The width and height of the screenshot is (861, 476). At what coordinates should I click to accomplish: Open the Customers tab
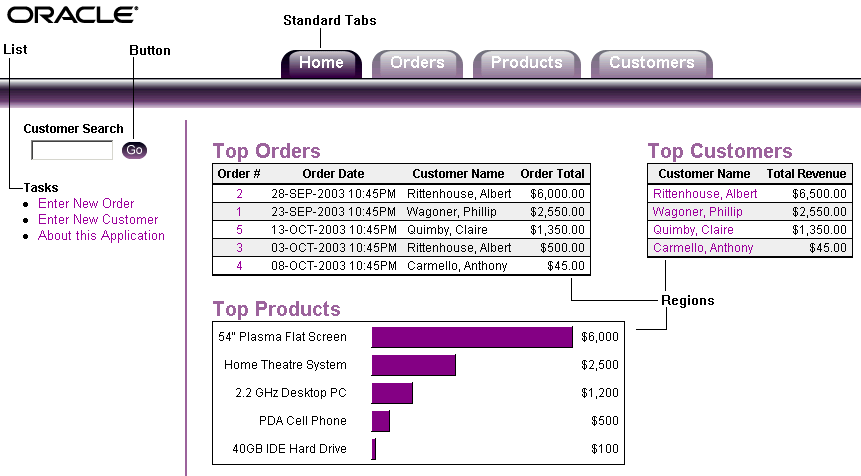[x=651, y=63]
